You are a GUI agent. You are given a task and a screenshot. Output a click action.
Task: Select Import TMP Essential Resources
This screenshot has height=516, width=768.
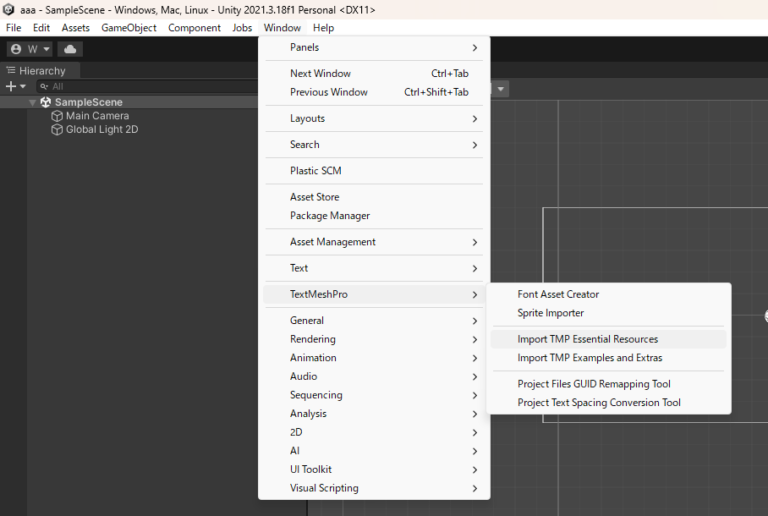pos(587,339)
